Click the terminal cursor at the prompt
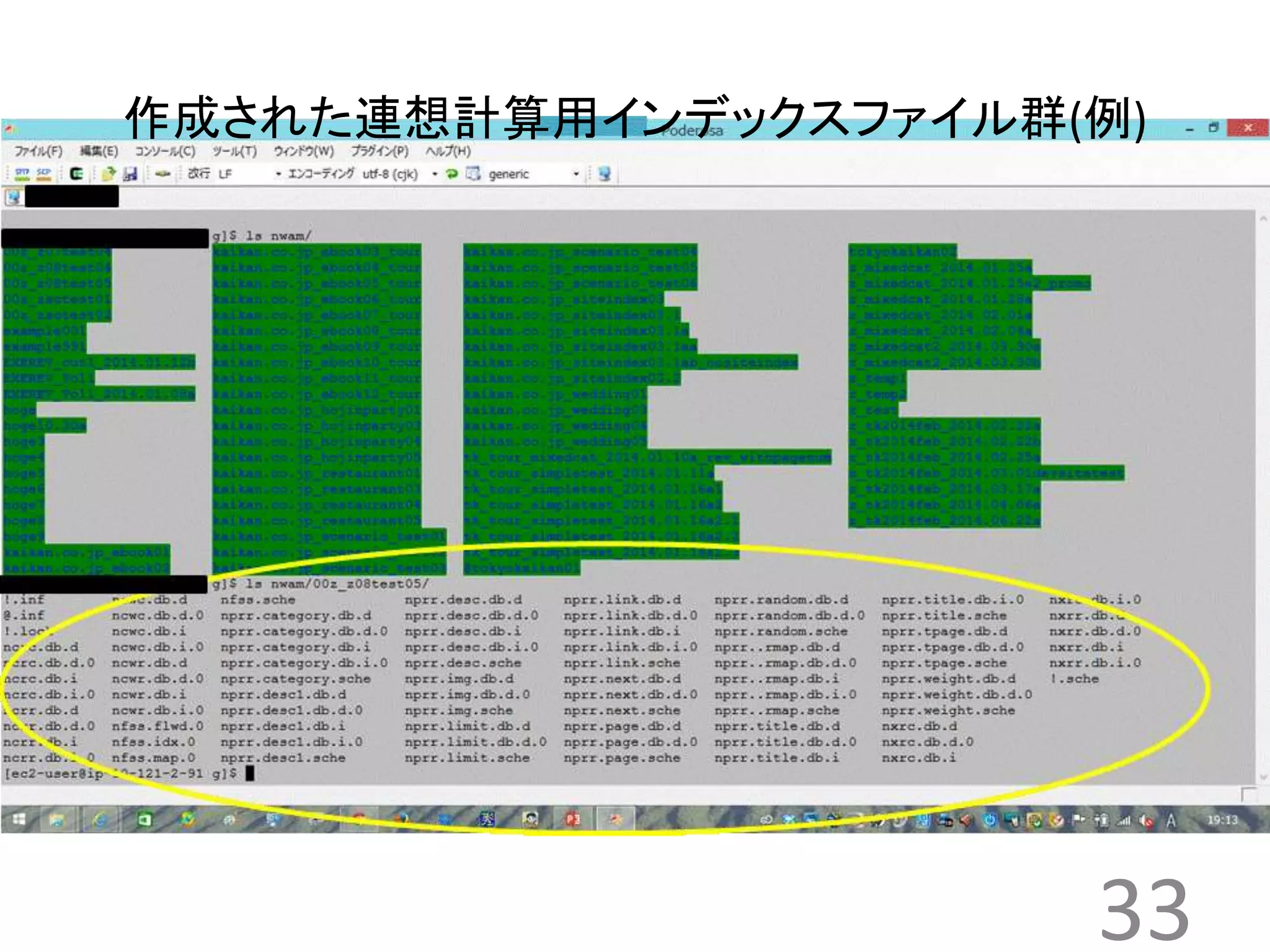Viewport: 1270px width, 952px height. point(250,773)
